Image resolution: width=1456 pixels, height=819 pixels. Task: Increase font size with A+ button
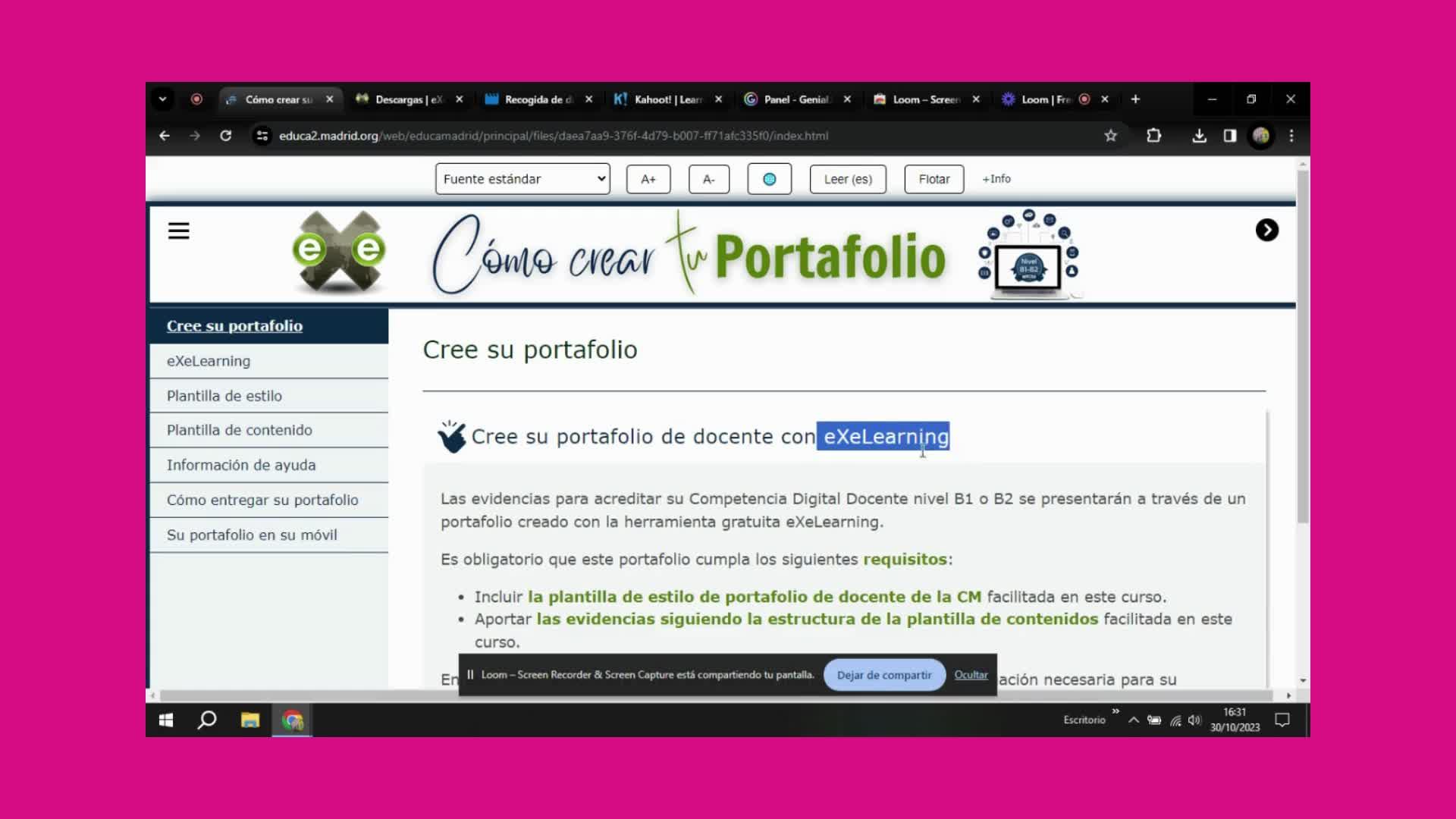coord(648,179)
